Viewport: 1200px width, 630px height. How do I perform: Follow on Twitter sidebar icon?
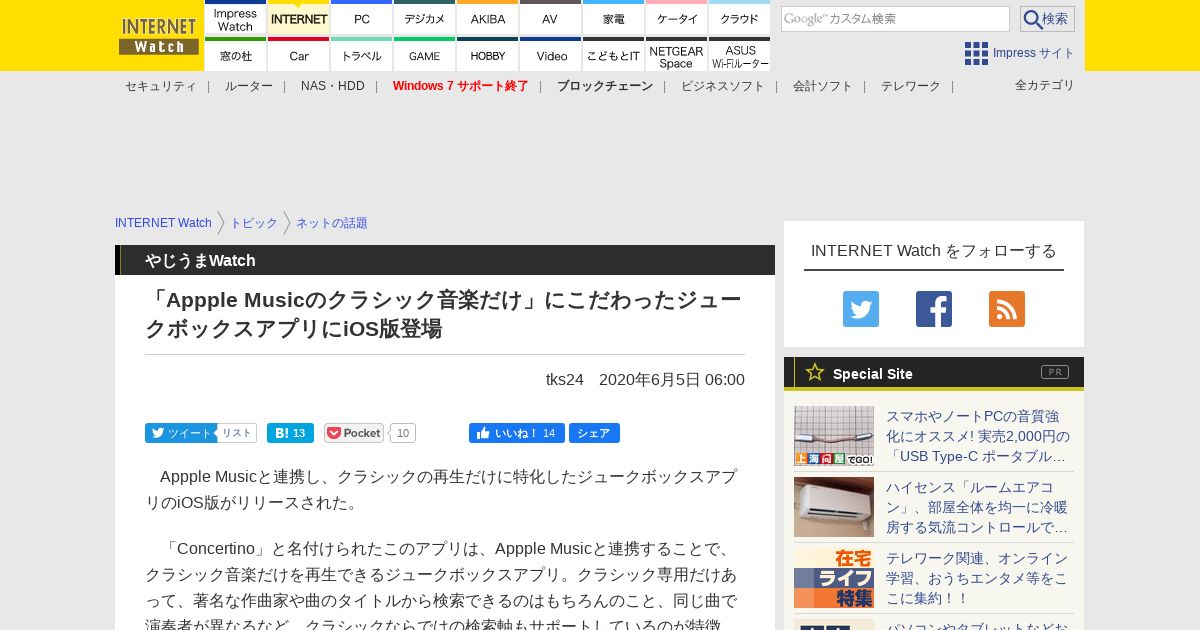click(861, 309)
